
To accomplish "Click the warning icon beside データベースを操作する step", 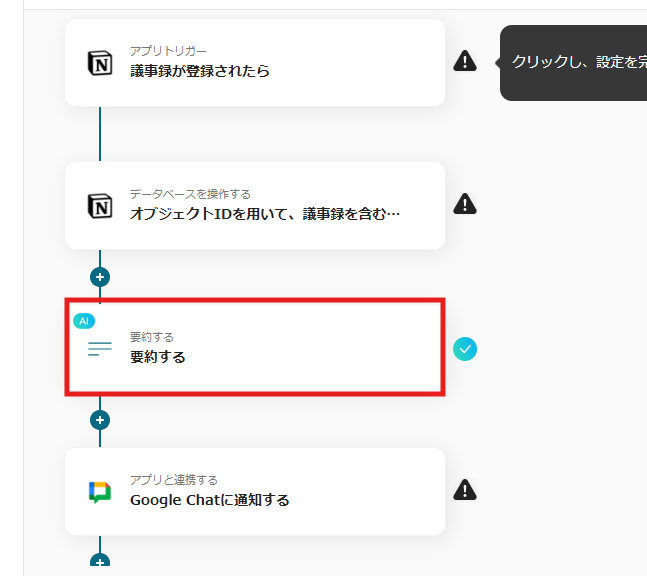I will (465, 204).
